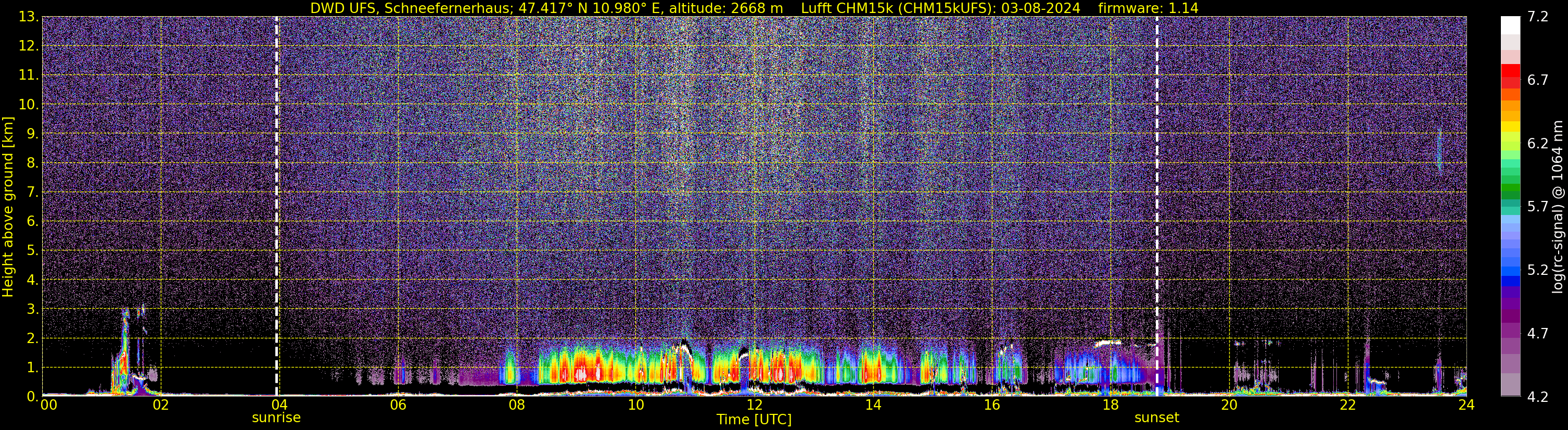The height and width of the screenshot is (430, 1568).
Task: Click the x-axis tick label '12'
Action: (x=754, y=405)
